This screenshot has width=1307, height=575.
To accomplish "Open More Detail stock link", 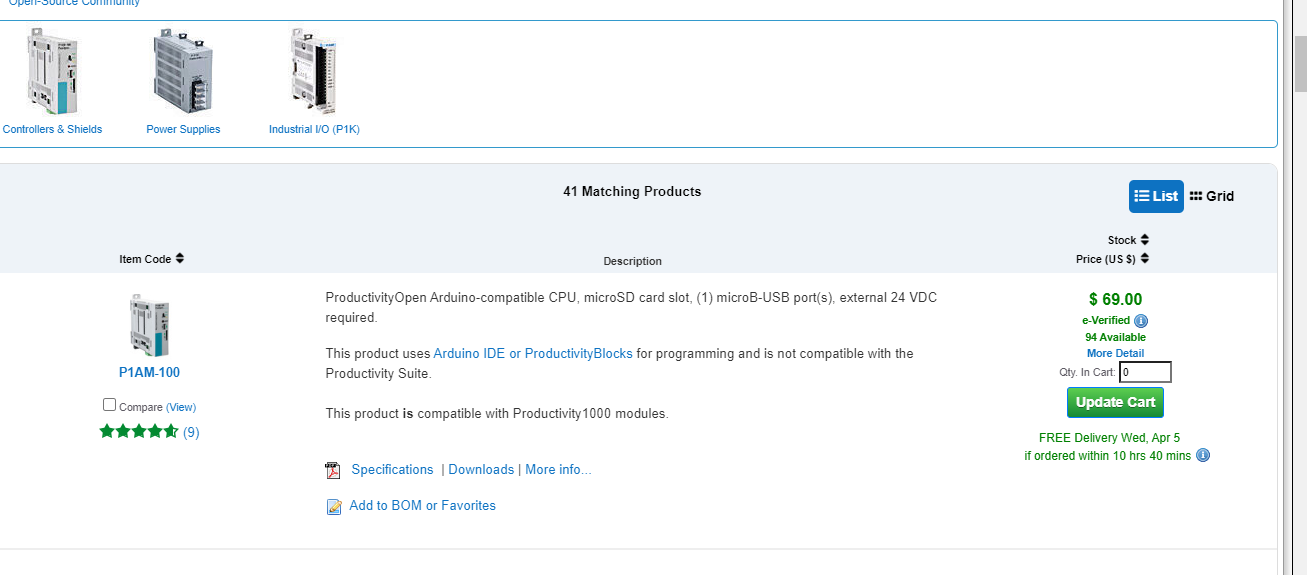I will [1115, 353].
